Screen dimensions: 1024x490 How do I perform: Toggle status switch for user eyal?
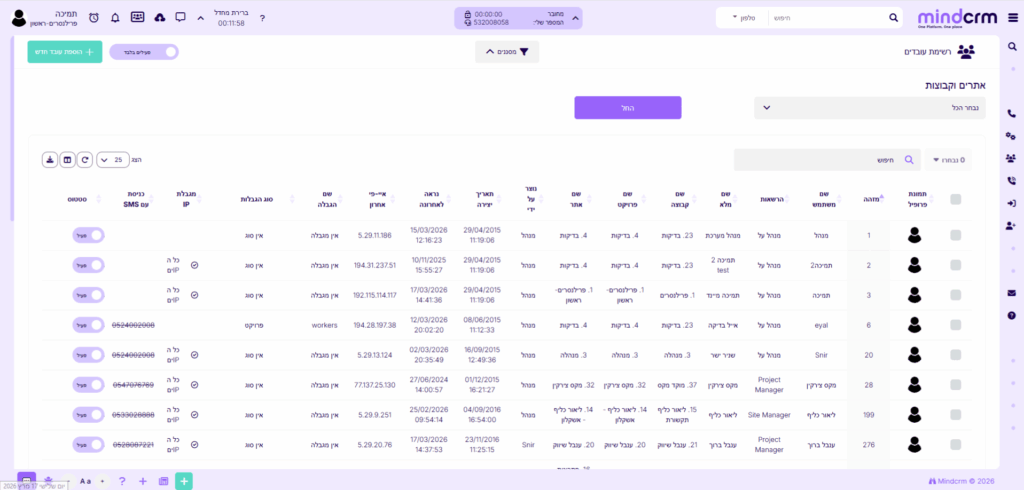click(x=88, y=325)
